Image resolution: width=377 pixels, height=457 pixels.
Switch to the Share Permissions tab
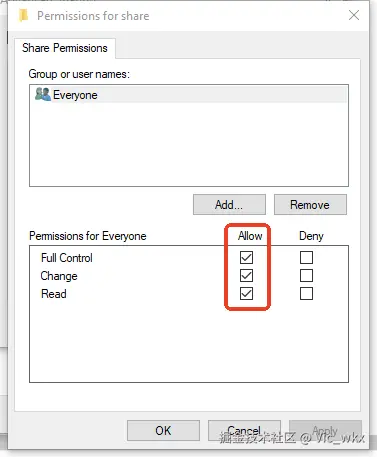point(65,48)
